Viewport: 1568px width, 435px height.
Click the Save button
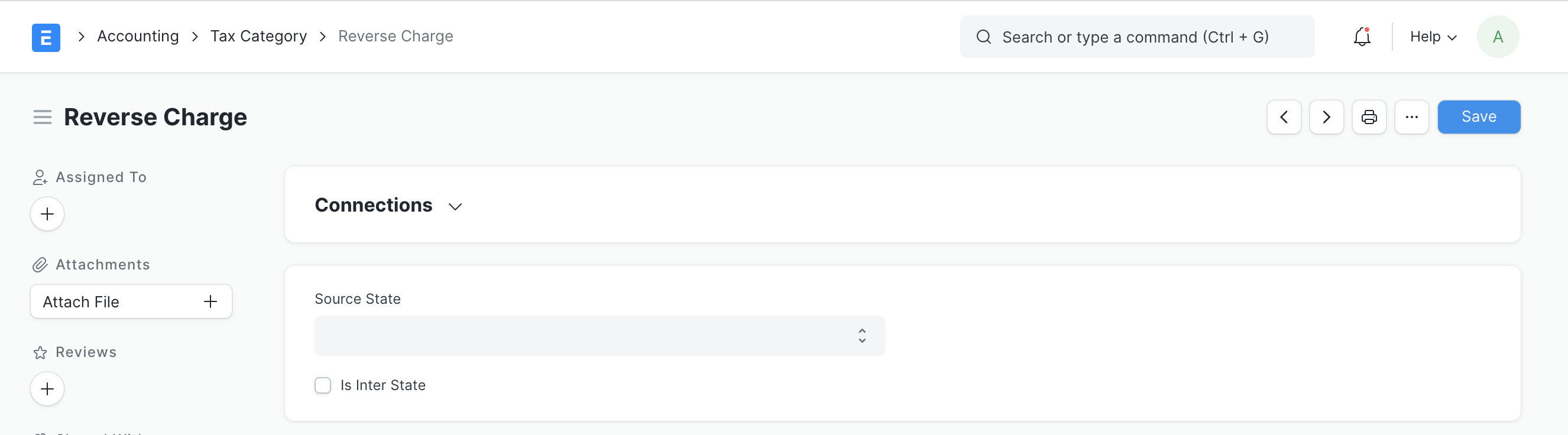pos(1479,117)
